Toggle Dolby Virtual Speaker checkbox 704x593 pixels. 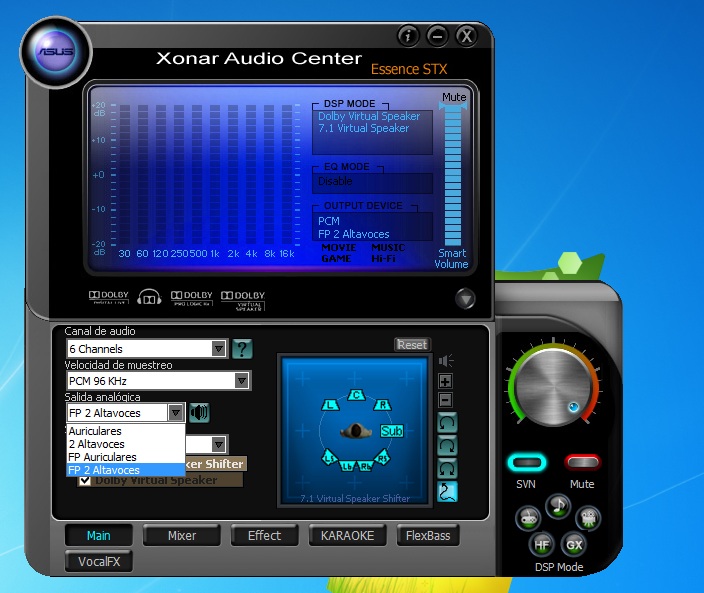(x=84, y=480)
